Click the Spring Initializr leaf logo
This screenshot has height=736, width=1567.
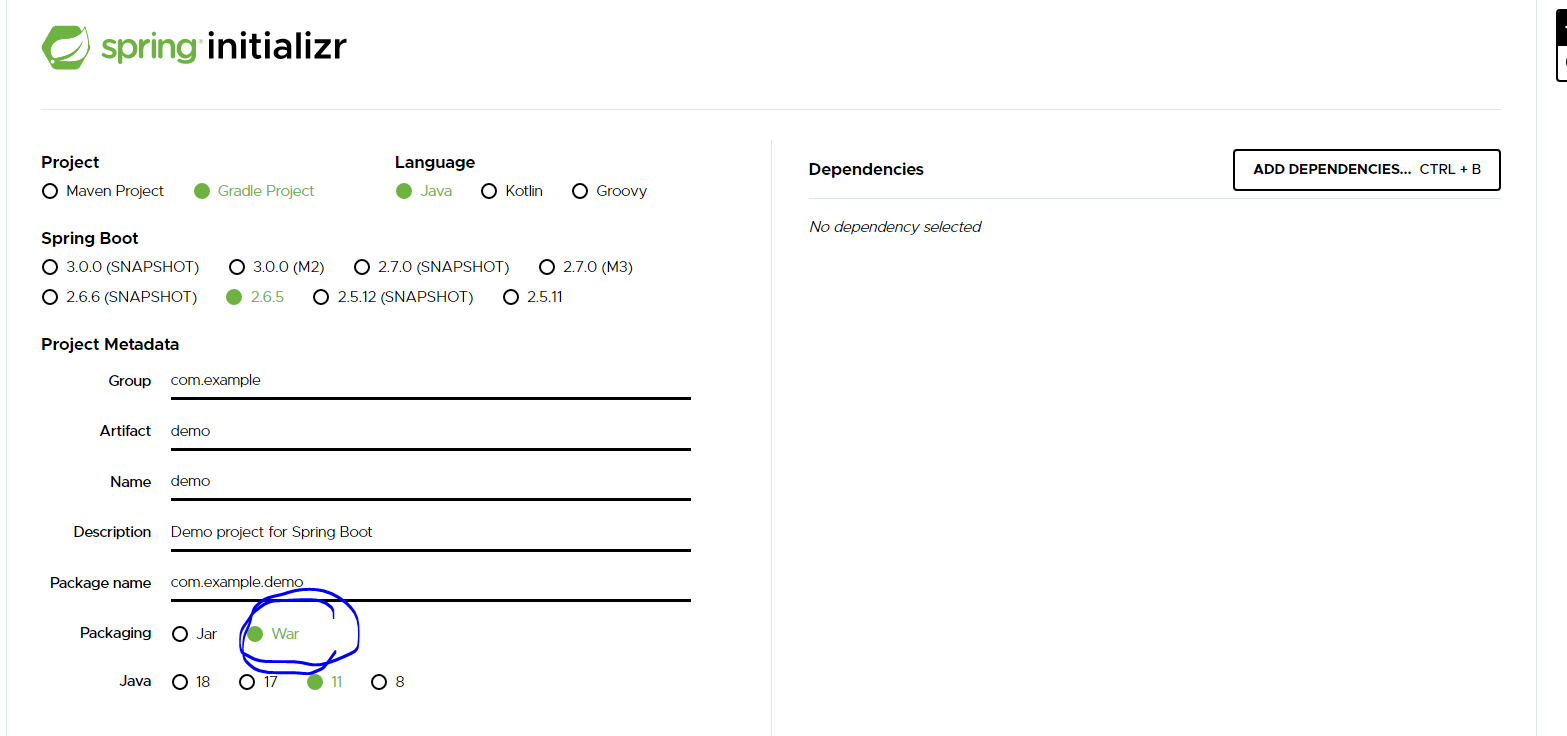pyautogui.click(x=66, y=48)
